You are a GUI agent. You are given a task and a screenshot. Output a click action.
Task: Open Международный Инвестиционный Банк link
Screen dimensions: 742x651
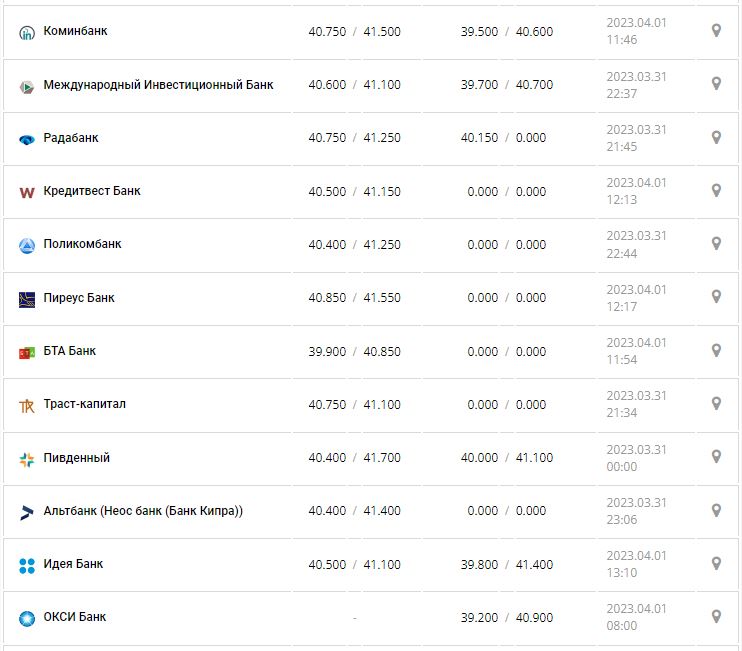coord(158,85)
